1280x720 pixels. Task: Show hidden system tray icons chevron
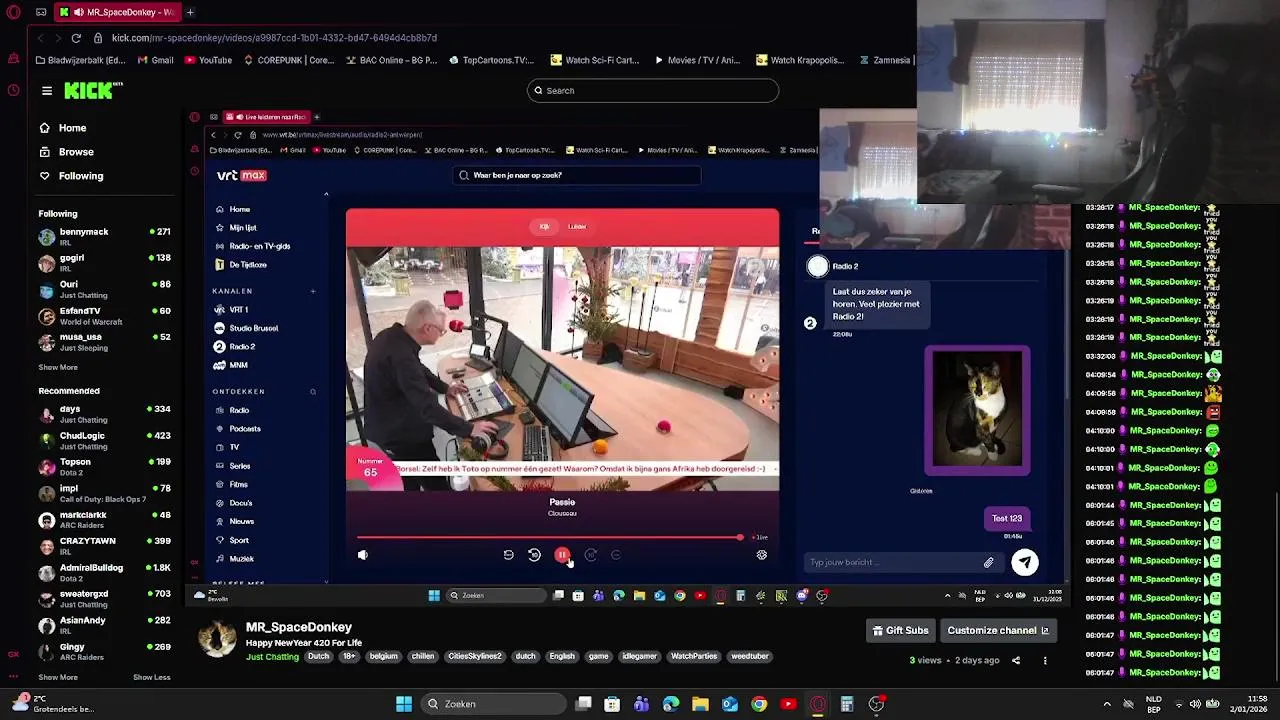coord(1107,704)
